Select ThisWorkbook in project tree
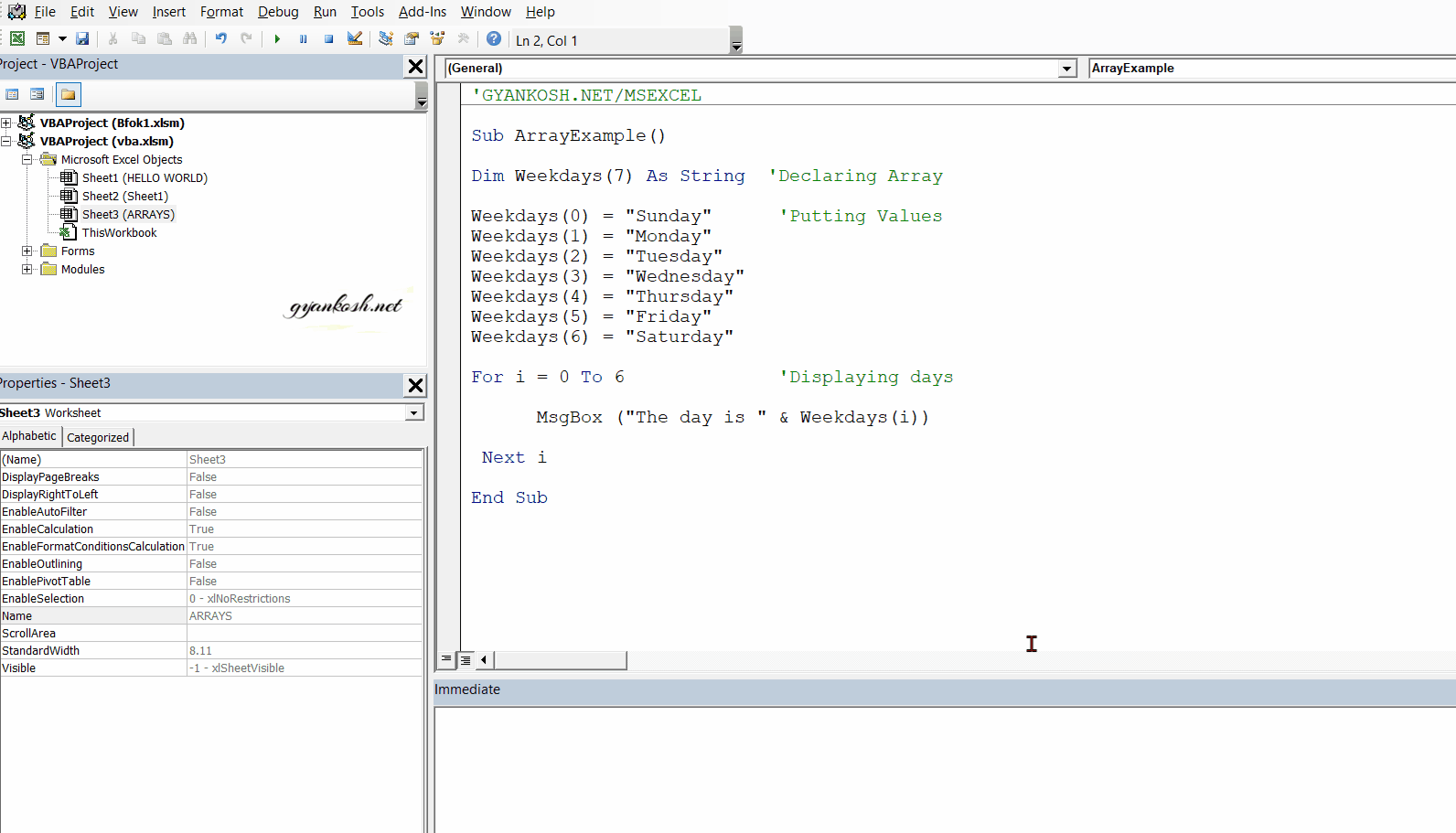The image size is (1456, 833). 119,232
